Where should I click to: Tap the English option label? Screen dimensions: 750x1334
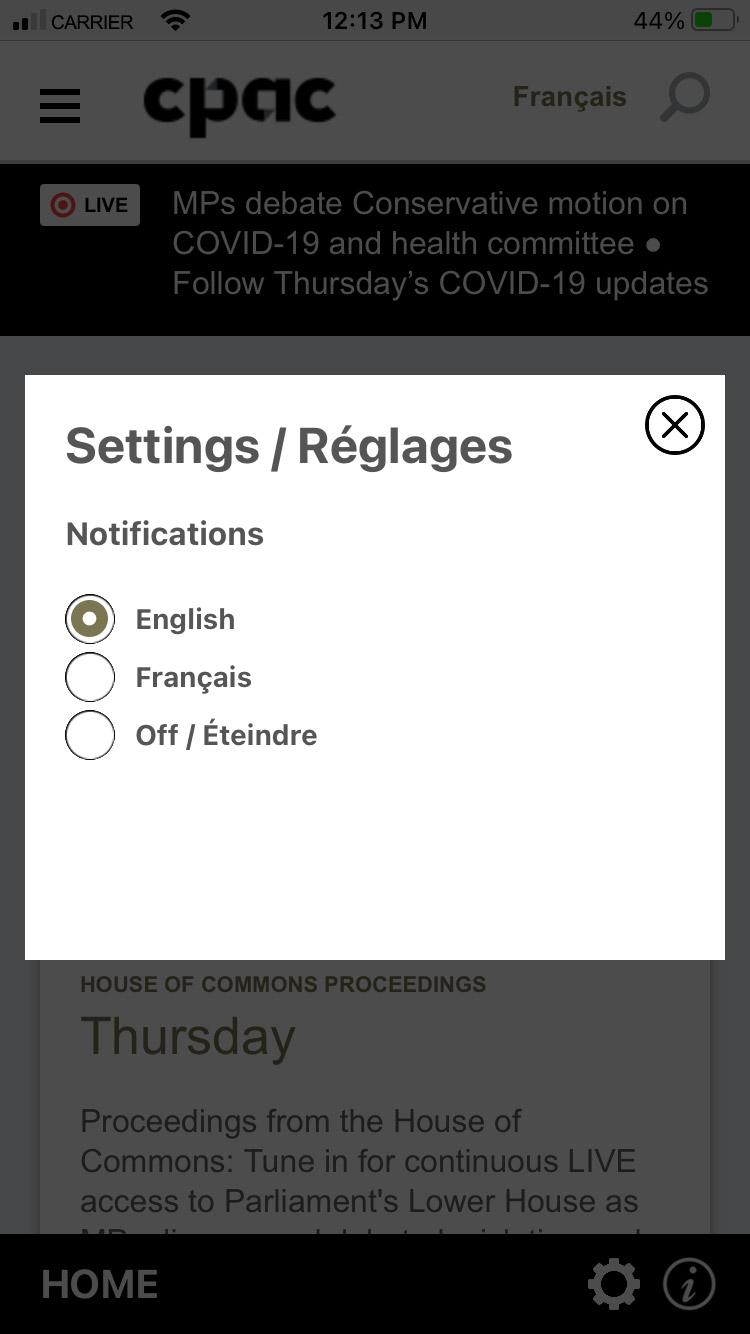tap(185, 619)
